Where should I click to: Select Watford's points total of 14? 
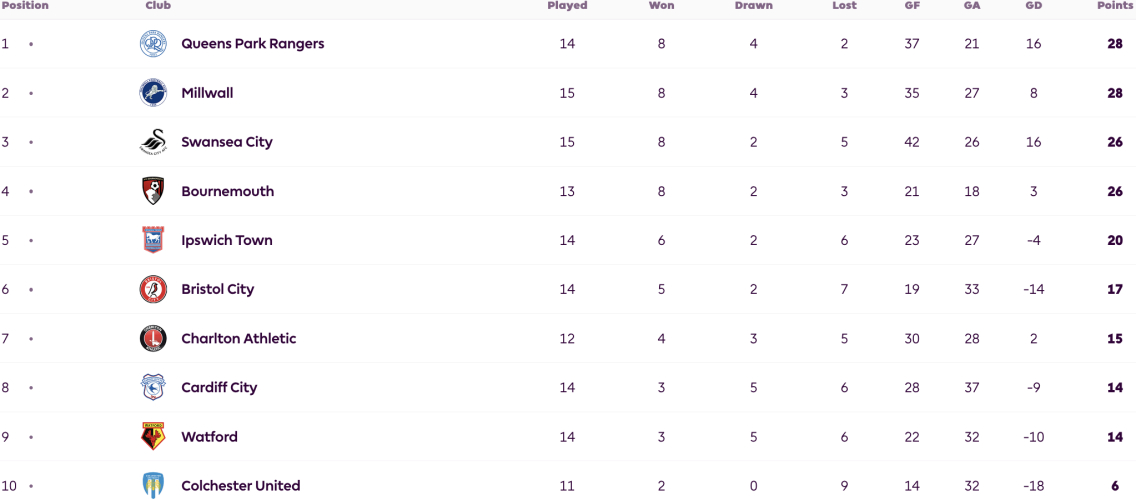pos(1115,437)
